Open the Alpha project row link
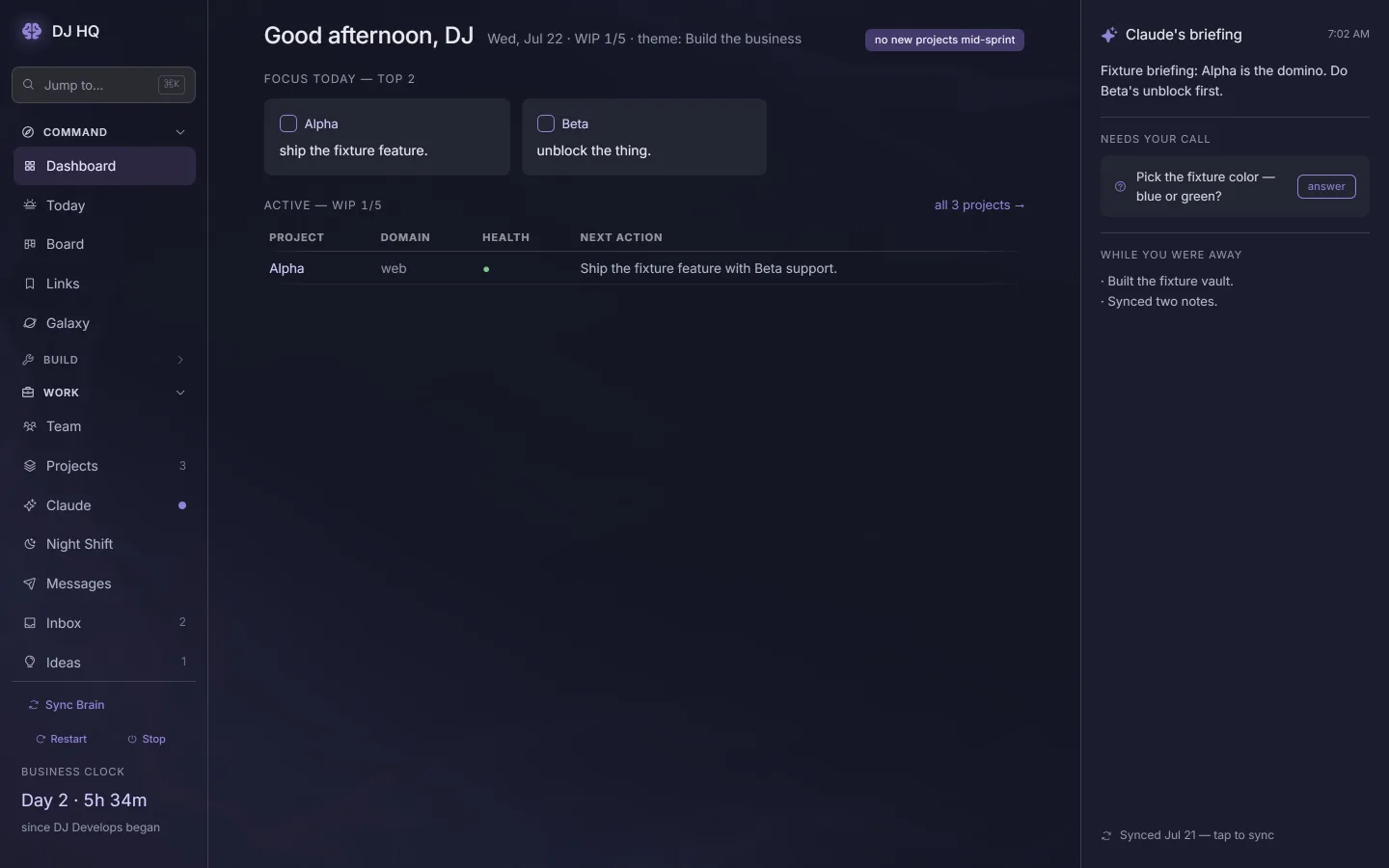 point(286,269)
